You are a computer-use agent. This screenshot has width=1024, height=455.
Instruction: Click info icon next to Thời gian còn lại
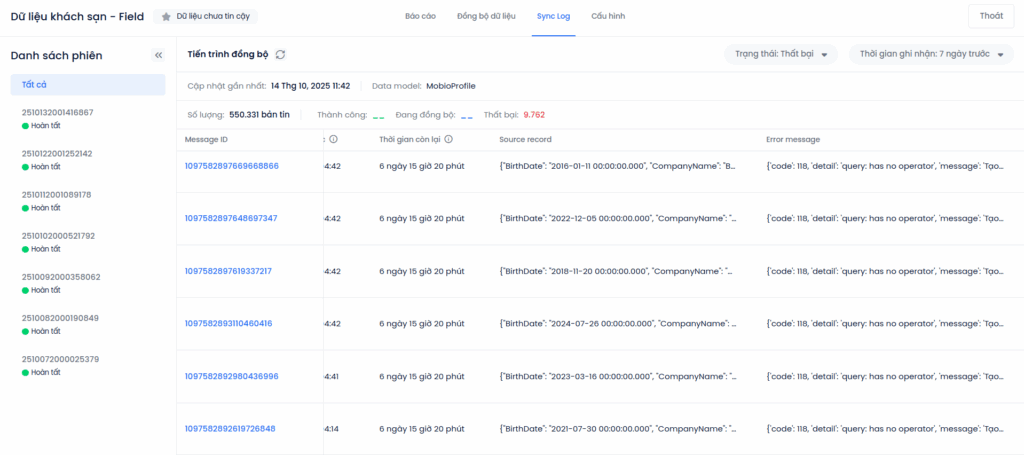click(x=449, y=139)
